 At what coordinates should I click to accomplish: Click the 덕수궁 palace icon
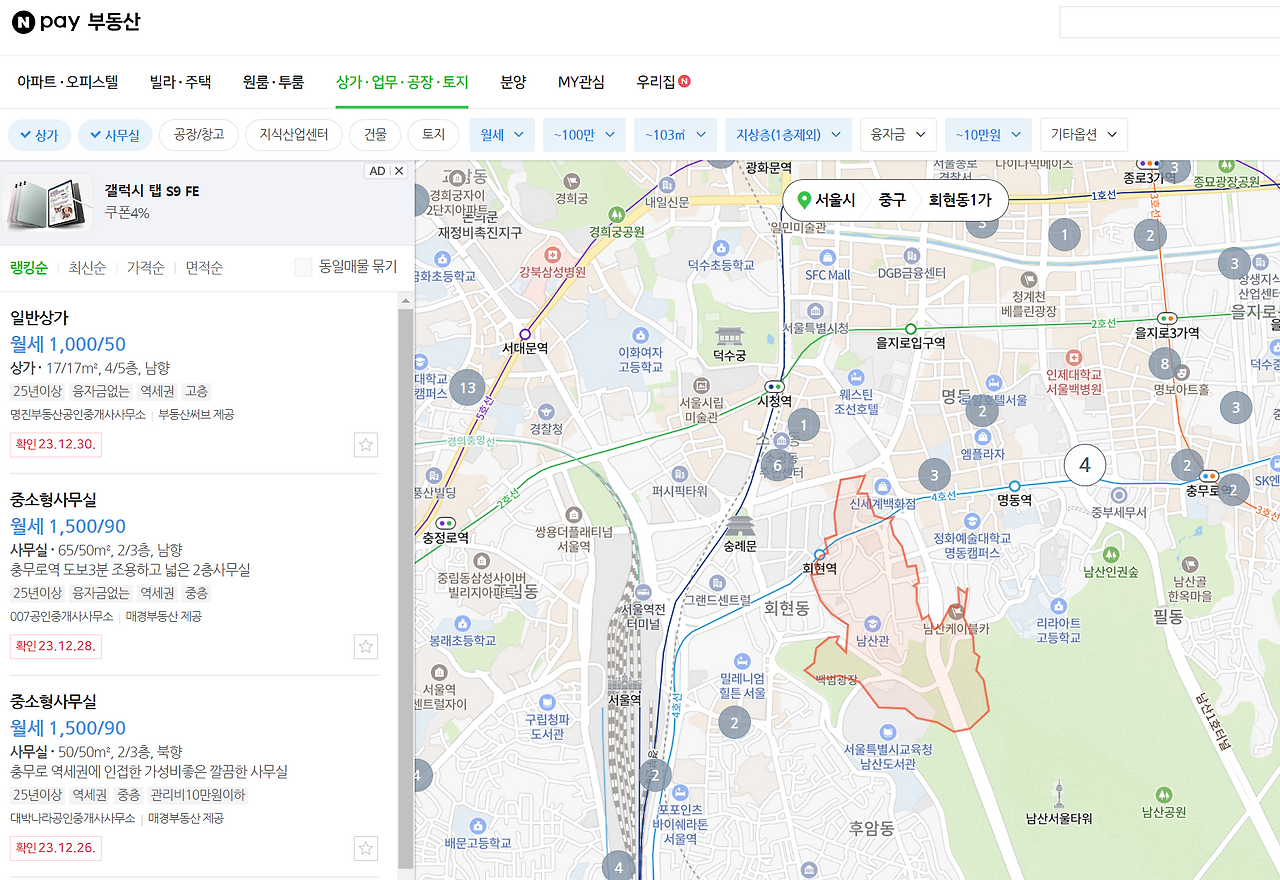(x=730, y=335)
